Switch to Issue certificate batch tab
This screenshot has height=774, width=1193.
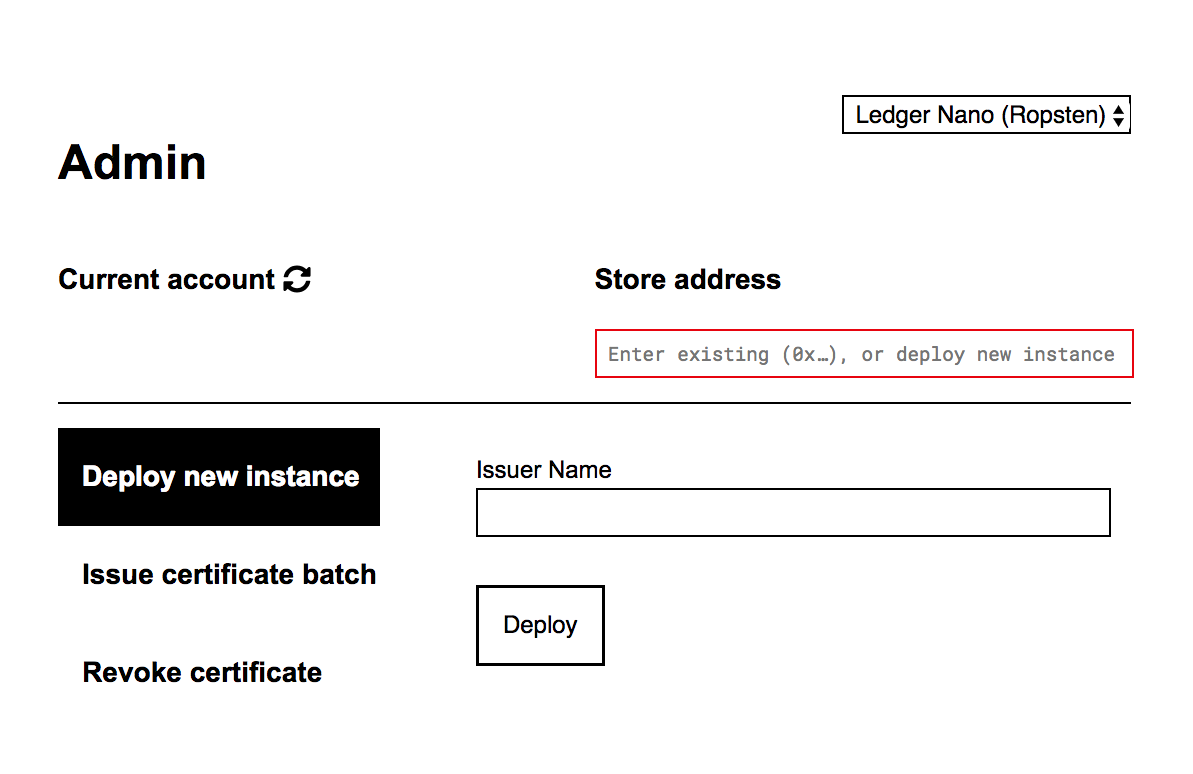point(230,574)
